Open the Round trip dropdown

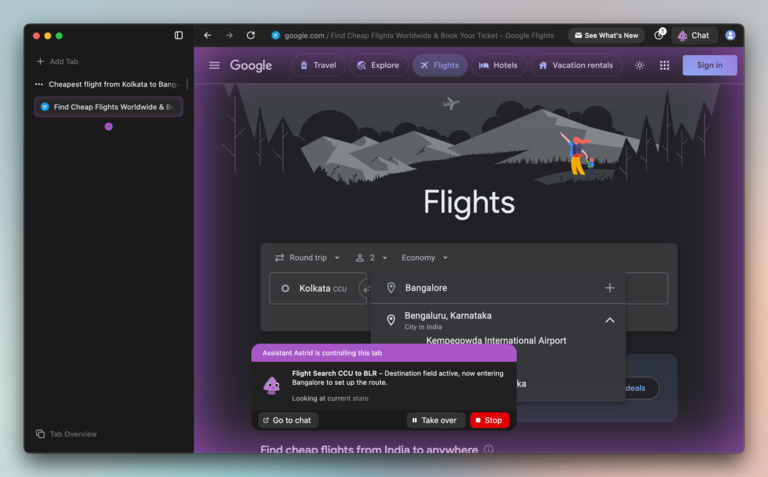point(307,258)
